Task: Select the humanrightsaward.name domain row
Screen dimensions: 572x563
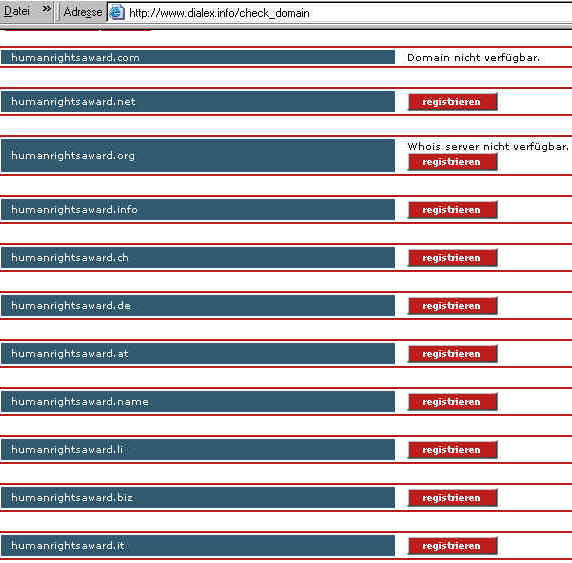Action: pos(198,402)
